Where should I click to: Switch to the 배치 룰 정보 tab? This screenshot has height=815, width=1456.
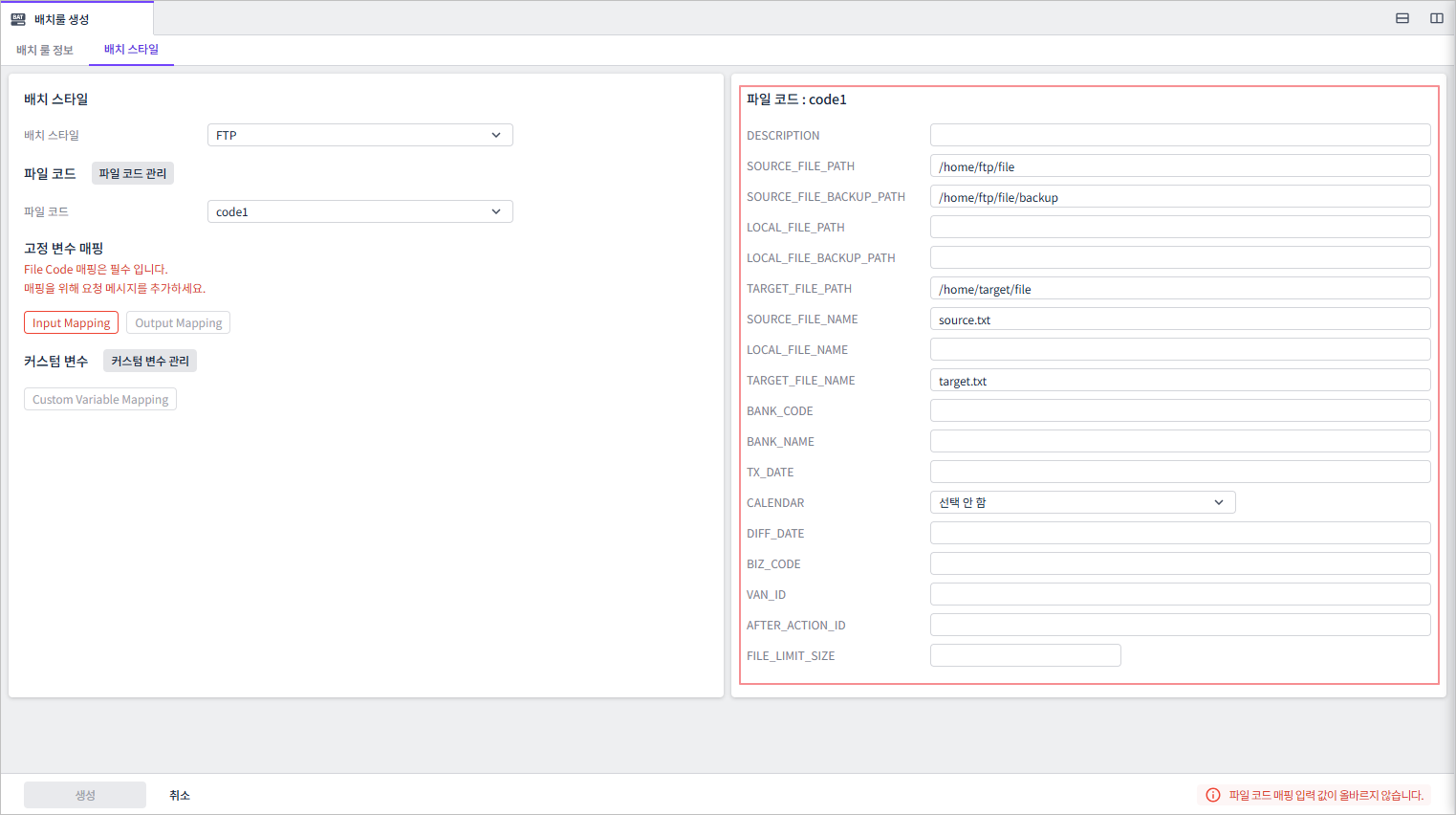click(45, 50)
